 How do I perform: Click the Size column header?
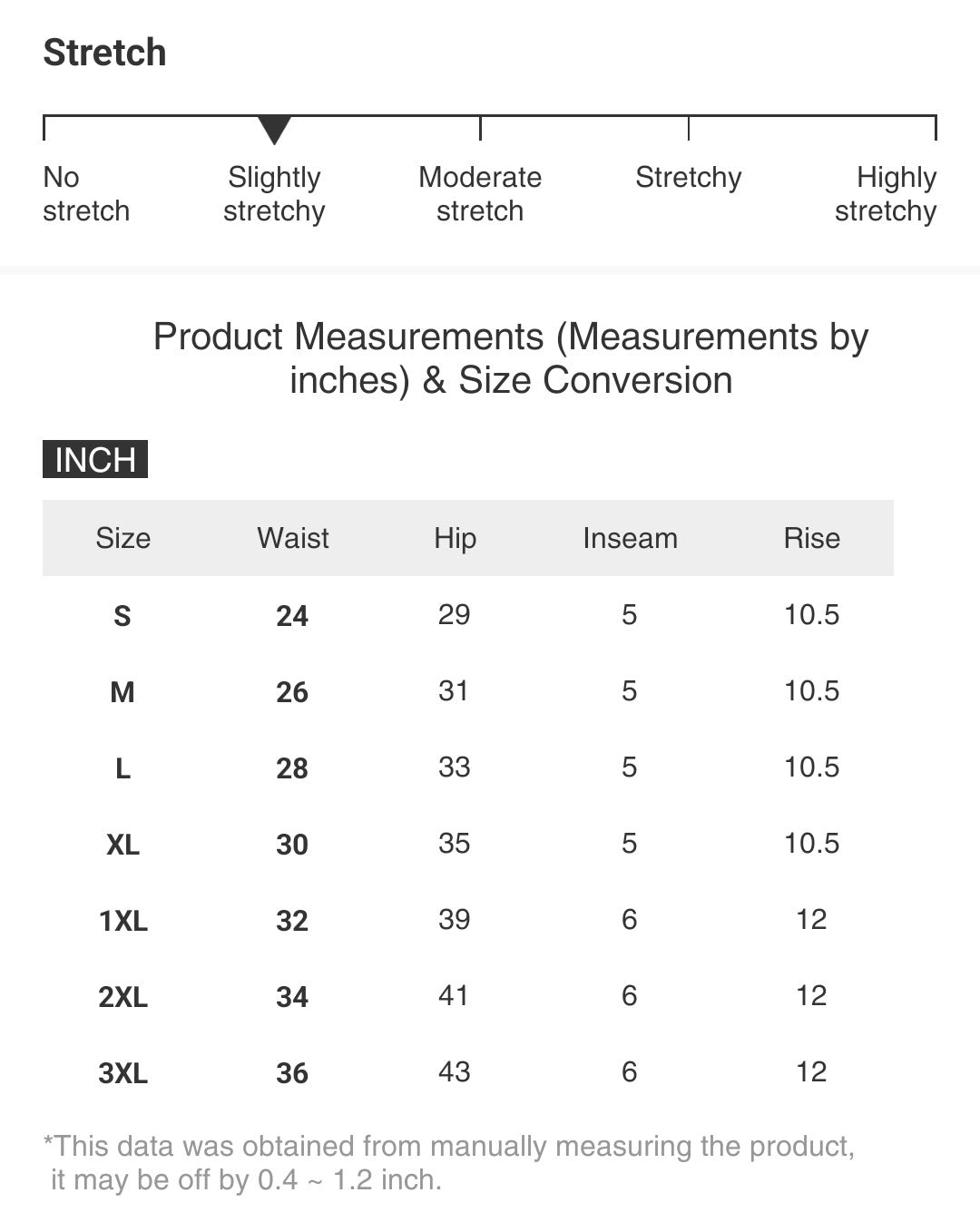[122, 538]
